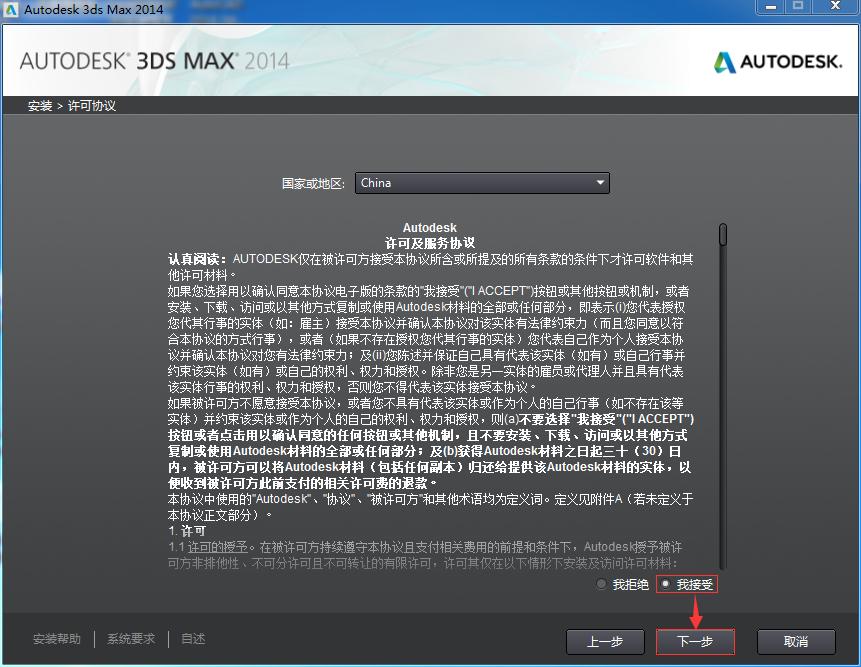
Task: Click the 安装 breadcrumb item
Action: click(x=38, y=105)
